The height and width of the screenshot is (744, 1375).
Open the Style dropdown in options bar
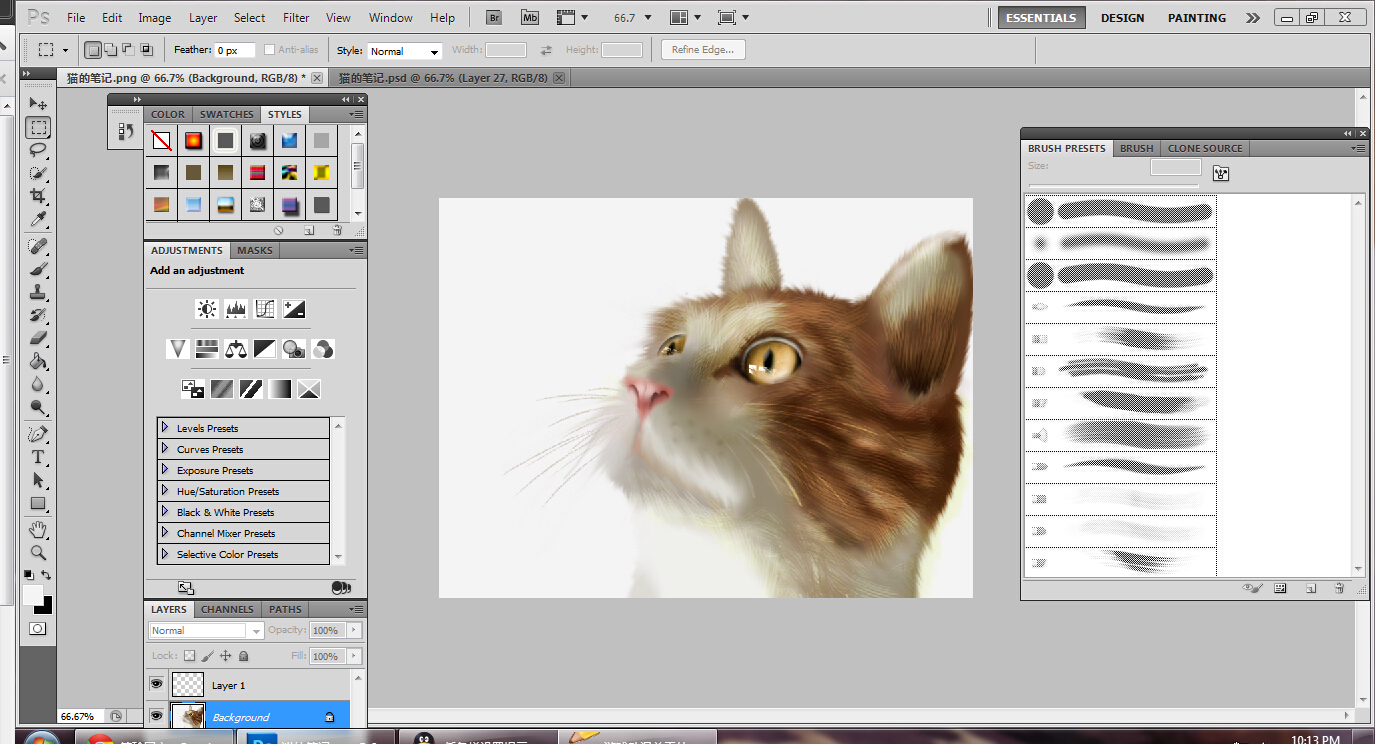point(405,51)
